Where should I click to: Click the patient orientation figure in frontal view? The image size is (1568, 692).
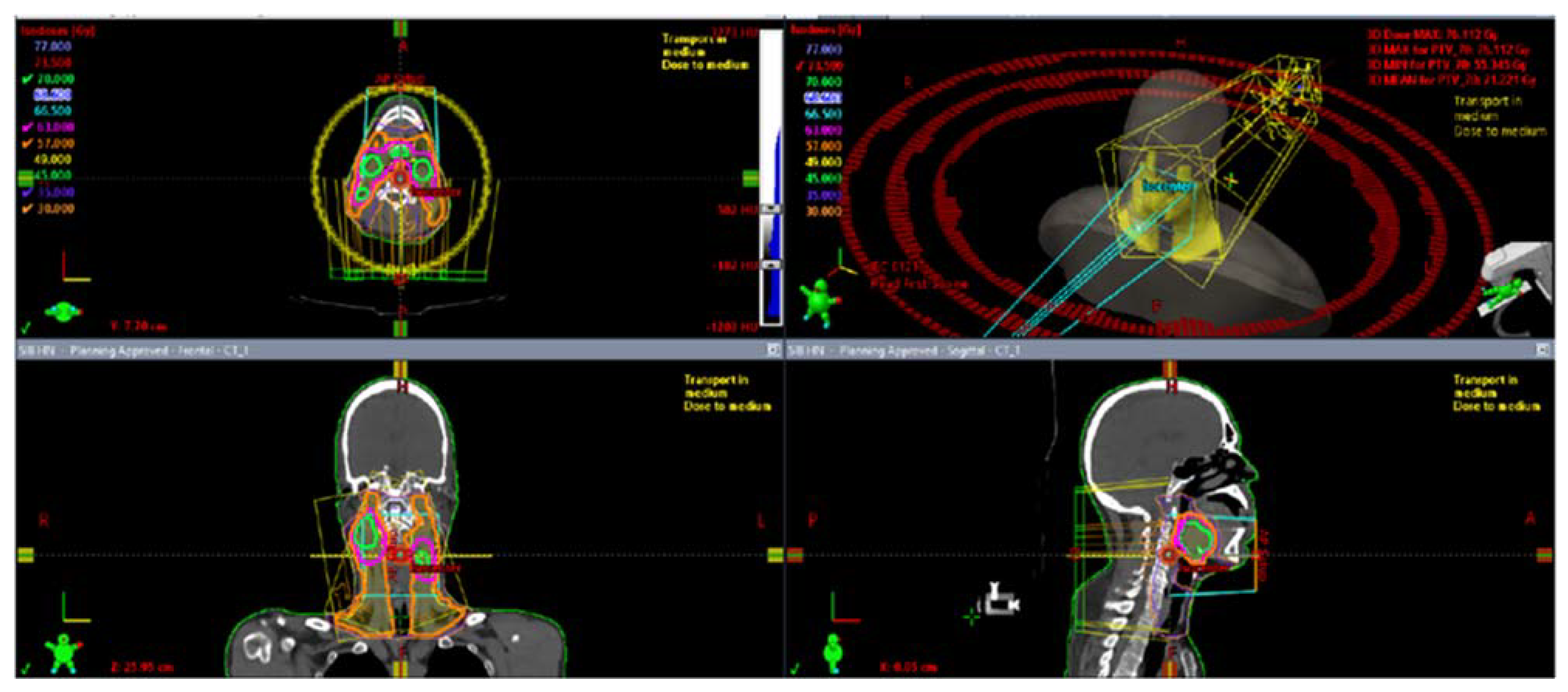63,653
